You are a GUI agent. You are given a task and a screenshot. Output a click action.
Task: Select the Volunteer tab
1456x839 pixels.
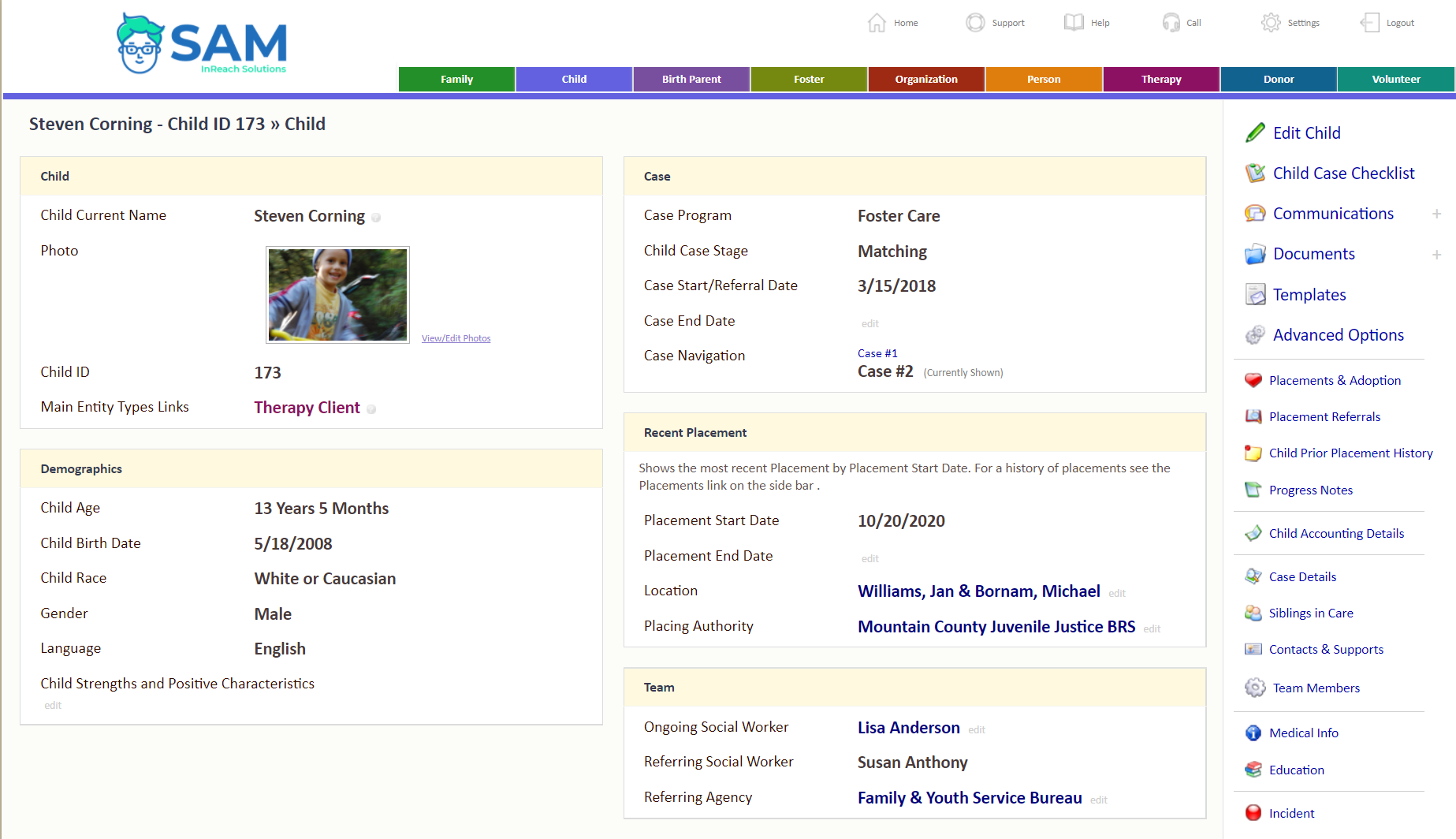click(x=1396, y=79)
